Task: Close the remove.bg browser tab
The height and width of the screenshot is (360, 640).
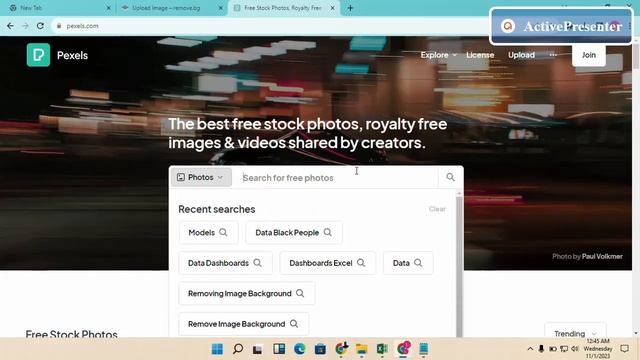Action: coord(220,8)
